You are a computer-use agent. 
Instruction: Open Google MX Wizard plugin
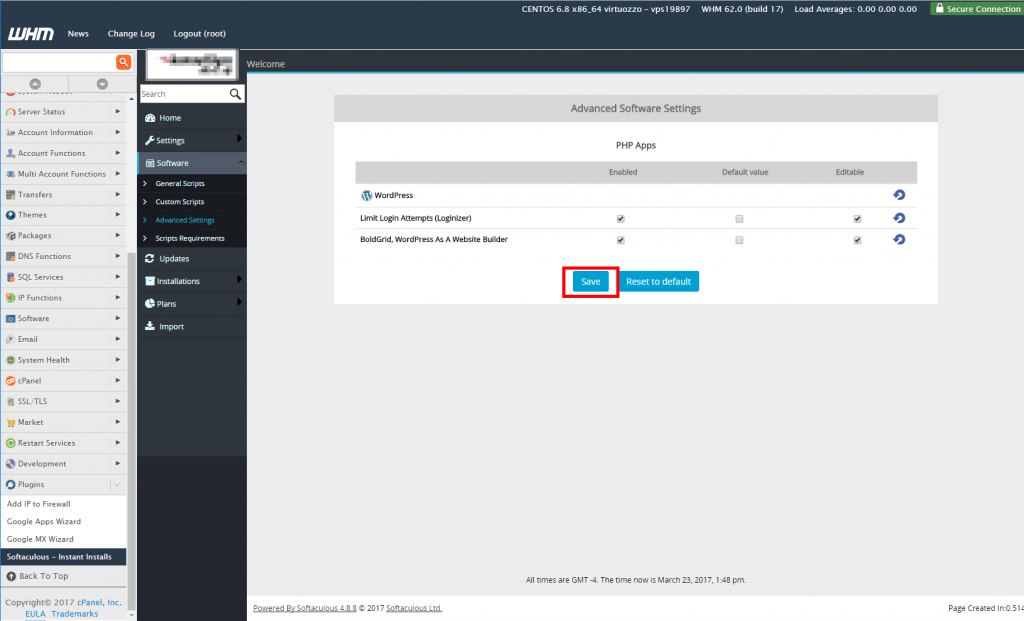click(40, 539)
